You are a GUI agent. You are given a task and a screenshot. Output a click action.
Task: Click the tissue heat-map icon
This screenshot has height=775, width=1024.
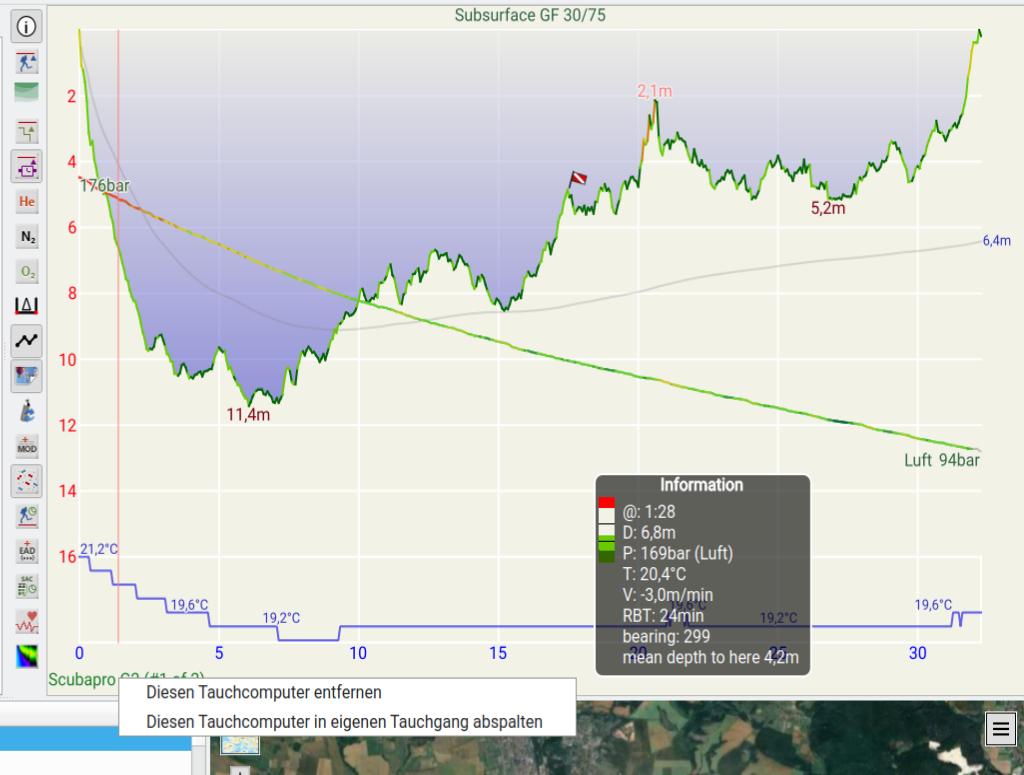coord(27,656)
